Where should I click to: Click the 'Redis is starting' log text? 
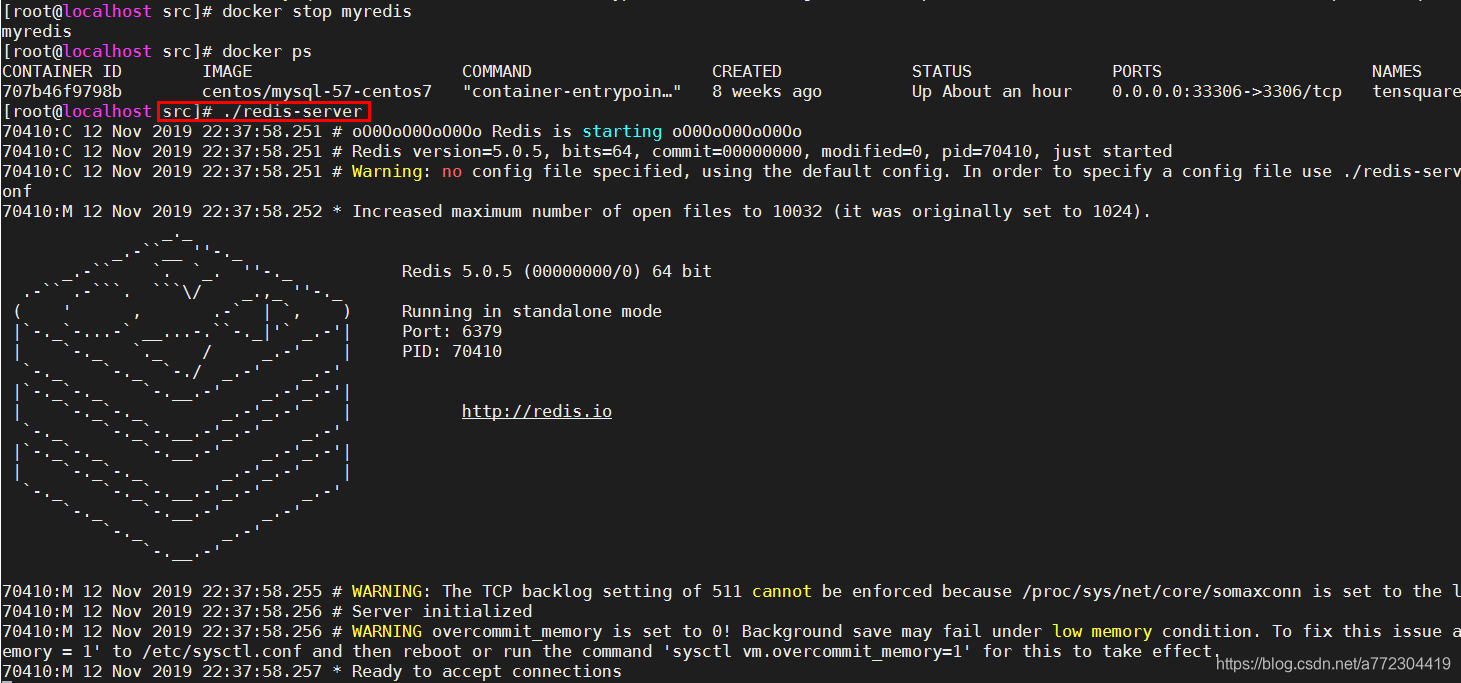577,131
